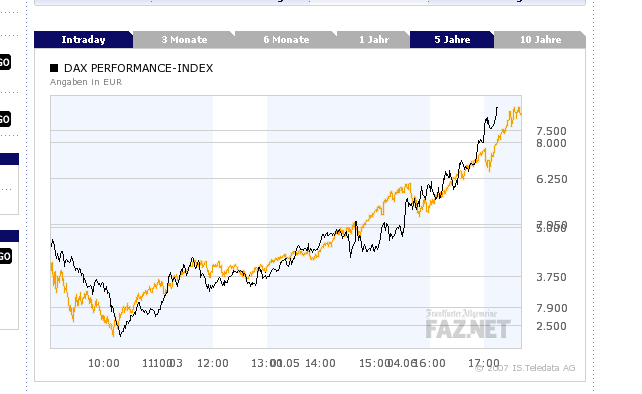Open the 10 Jahre chart tab
This screenshot has width=642, height=394.
540,40
